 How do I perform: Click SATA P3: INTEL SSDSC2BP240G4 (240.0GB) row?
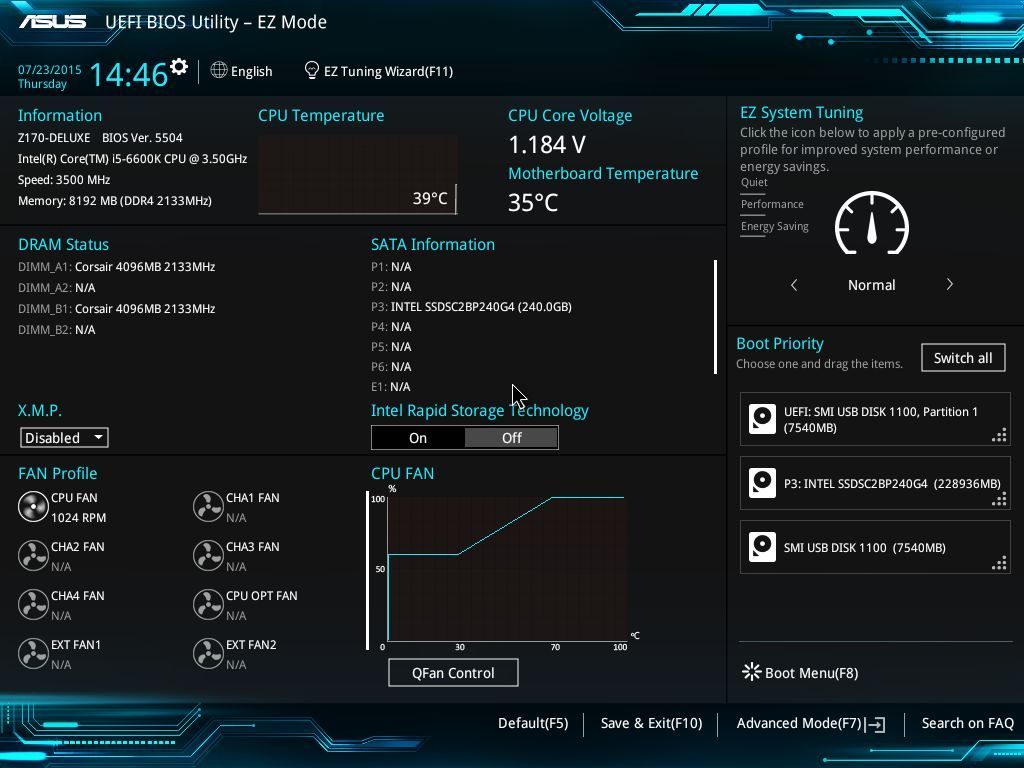tap(471, 306)
